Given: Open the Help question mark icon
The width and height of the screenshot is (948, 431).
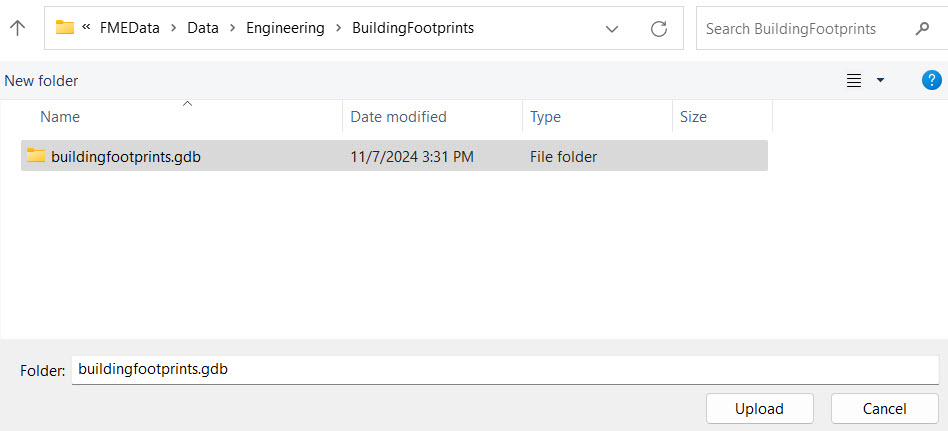Looking at the screenshot, I should point(932,81).
